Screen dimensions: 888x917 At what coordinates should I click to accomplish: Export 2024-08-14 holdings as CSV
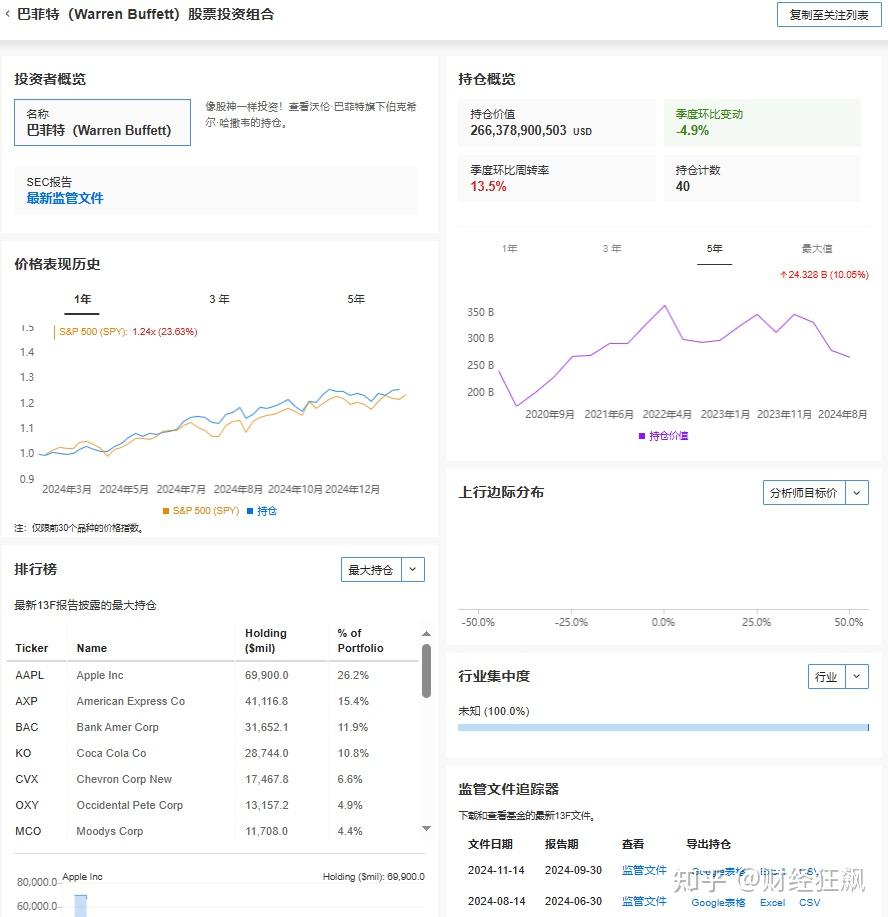[x=810, y=902]
